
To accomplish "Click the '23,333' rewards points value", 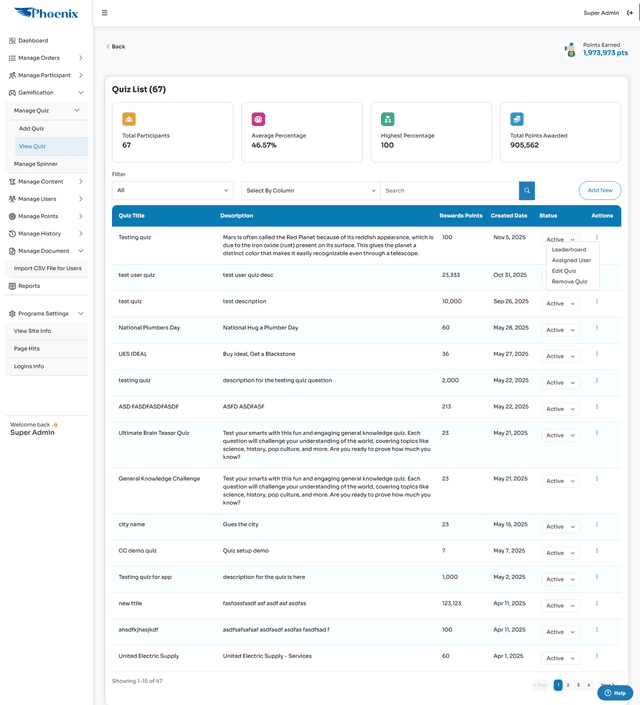I will pos(451,275).
